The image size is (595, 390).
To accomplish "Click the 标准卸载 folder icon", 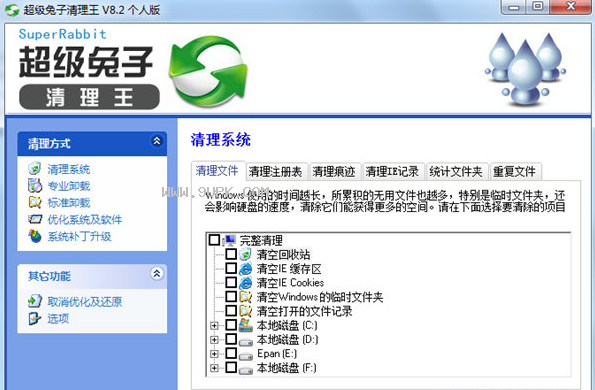I will [35, 202].
